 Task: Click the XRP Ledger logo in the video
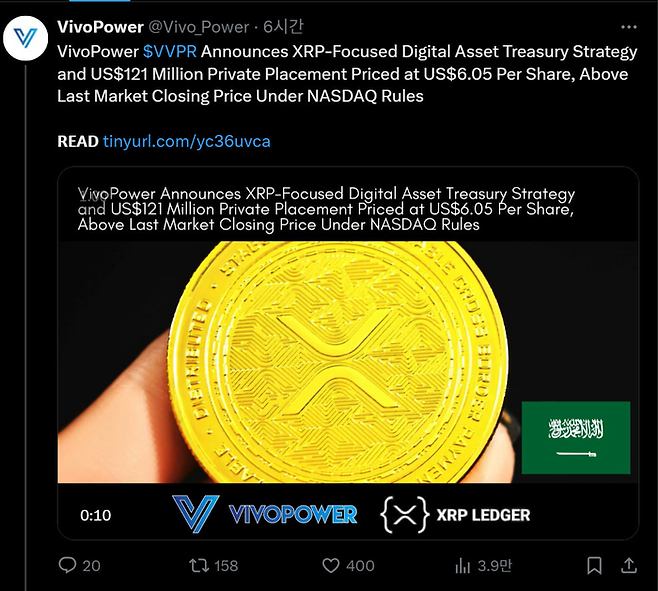pyautogui.click(x=456, y=515)
